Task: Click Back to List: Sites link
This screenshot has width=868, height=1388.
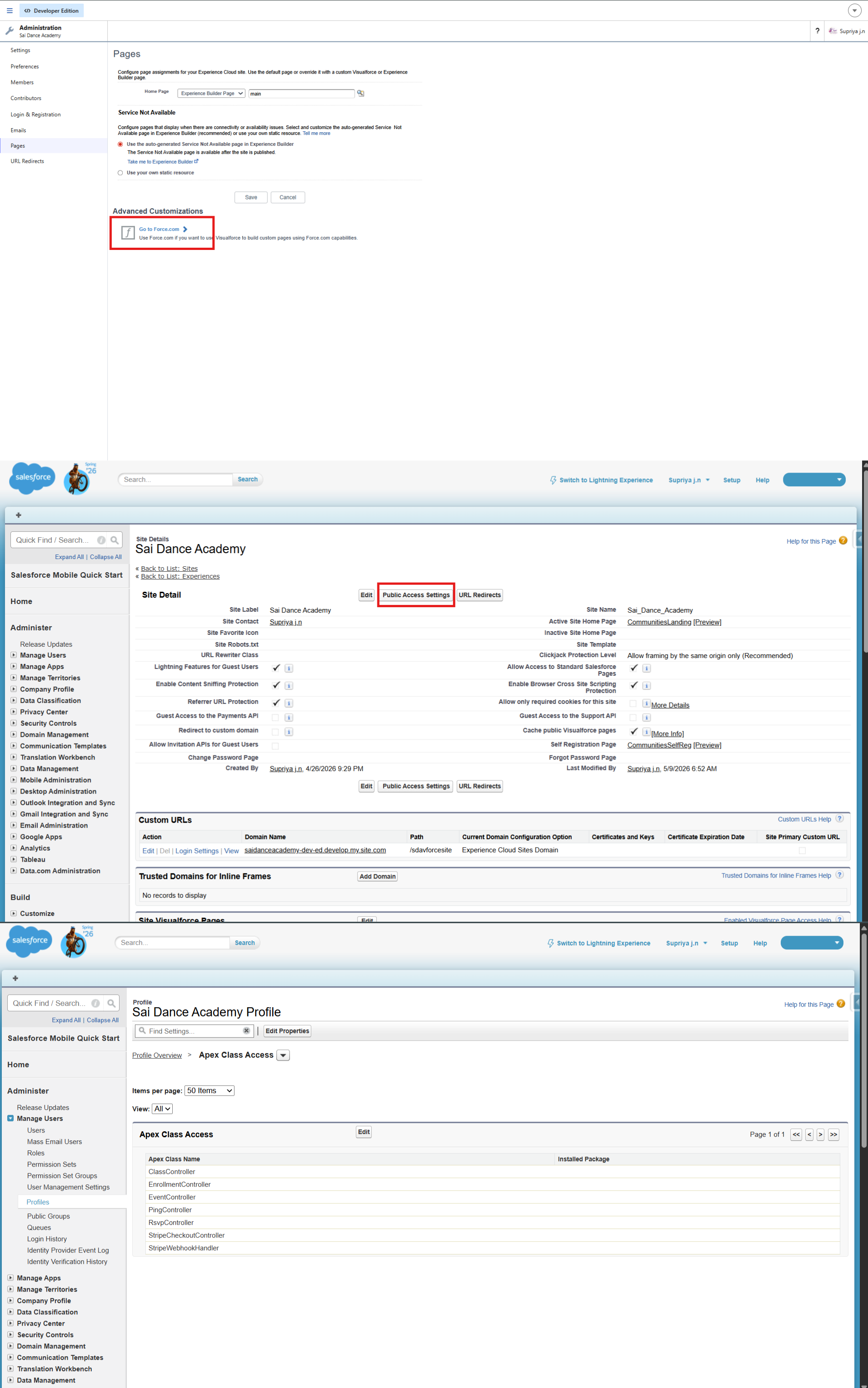Action: [x=170, y=568]
